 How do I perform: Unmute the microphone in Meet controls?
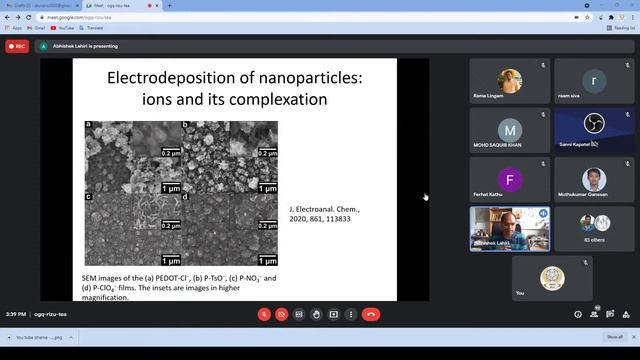(x=264, y=314)
